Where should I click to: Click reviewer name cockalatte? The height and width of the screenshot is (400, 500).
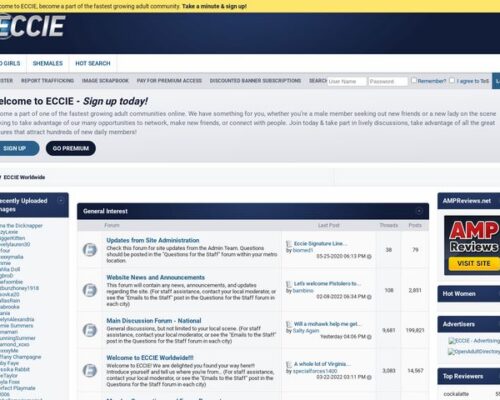click(456, 394)
